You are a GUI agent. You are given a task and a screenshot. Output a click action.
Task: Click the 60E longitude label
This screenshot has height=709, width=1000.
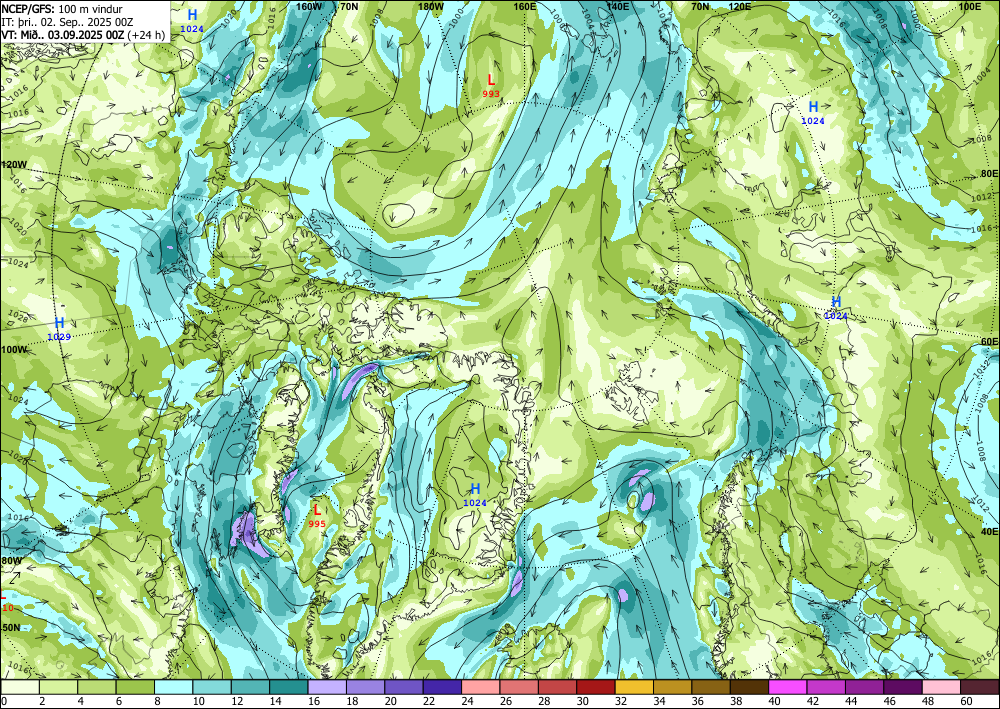click(x=989, y=341)
